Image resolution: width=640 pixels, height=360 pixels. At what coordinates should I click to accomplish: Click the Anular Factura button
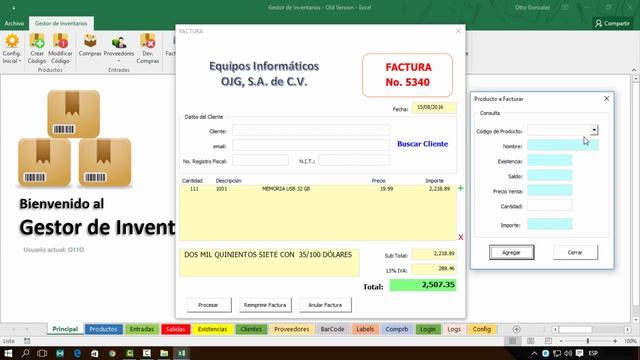pos(325,305)
